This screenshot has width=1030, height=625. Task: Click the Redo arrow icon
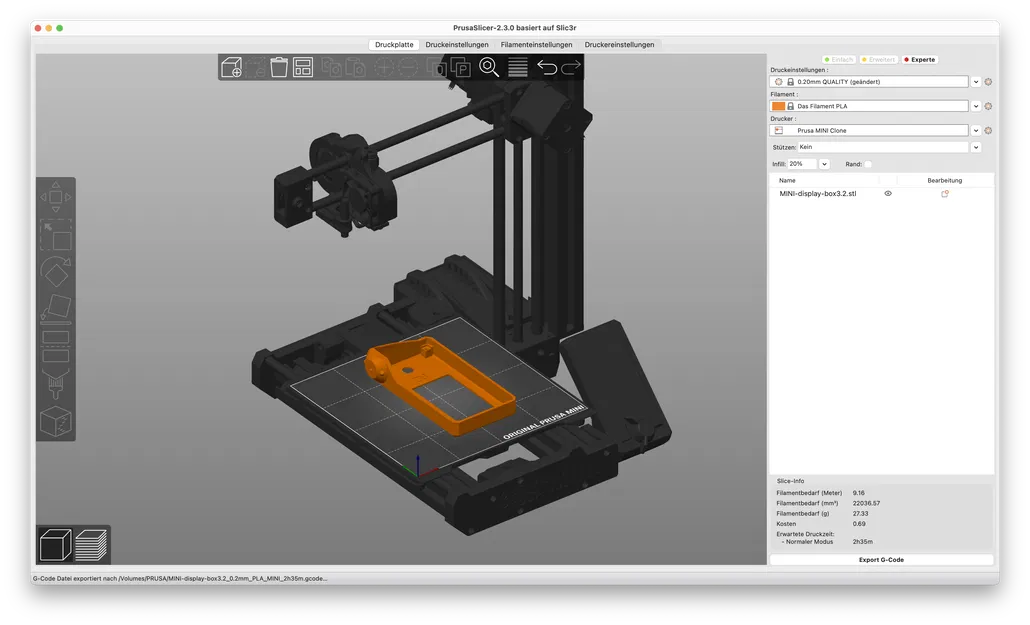click(571, 67)
